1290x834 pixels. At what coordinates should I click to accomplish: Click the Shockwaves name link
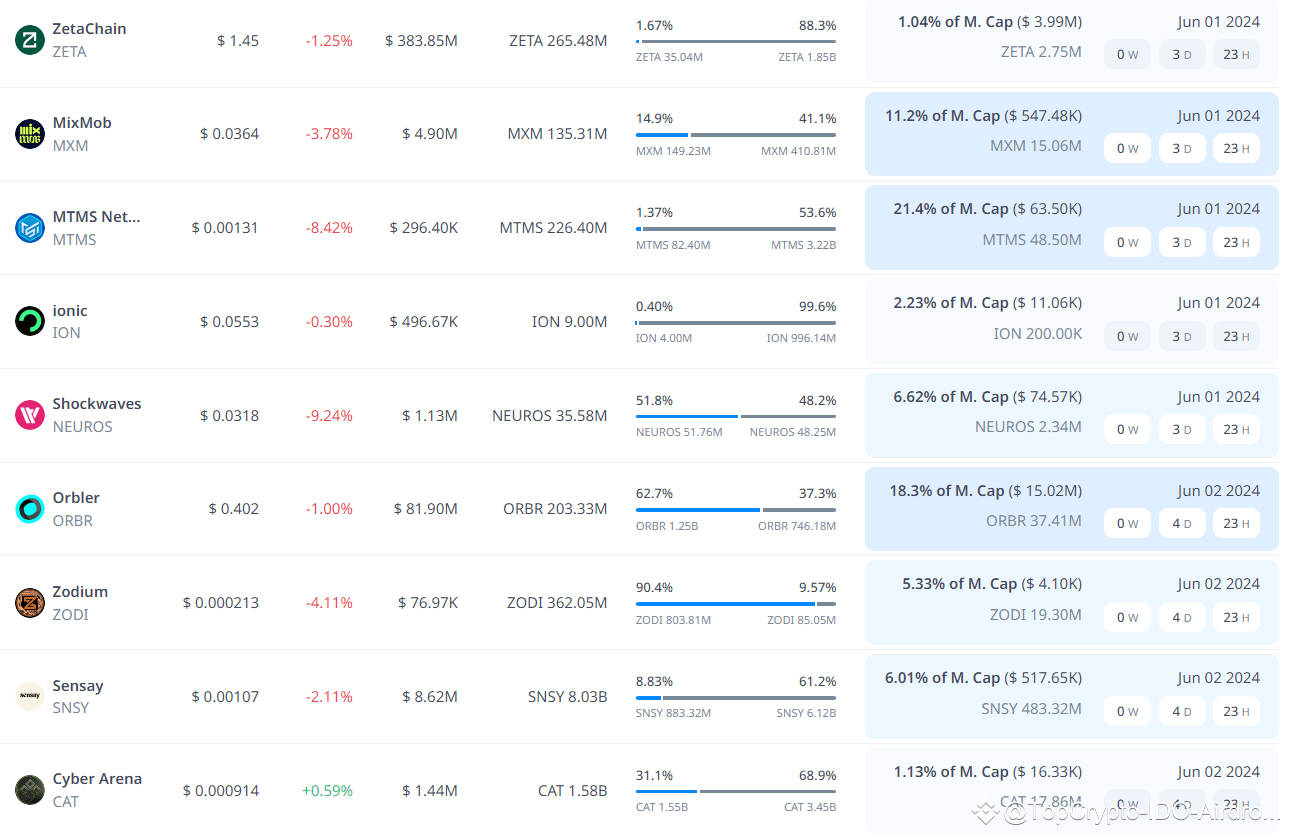(x=97, y=404)
